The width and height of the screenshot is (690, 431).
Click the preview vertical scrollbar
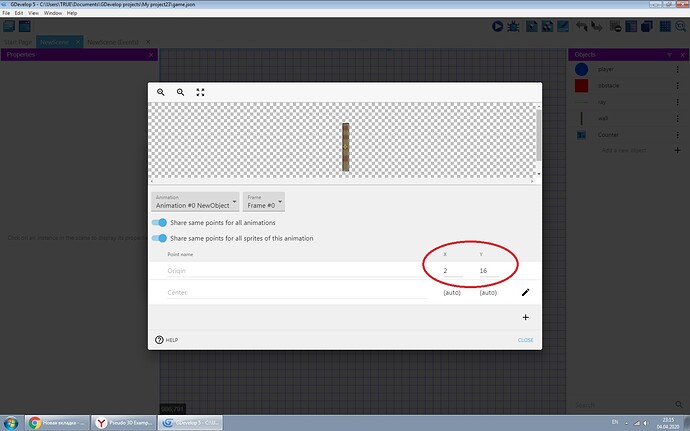coord(539,136)
